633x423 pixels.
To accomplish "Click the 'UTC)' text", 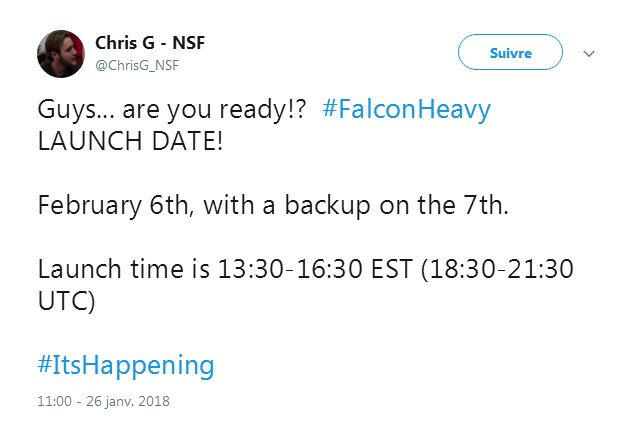I will click(x=66, y=301).
